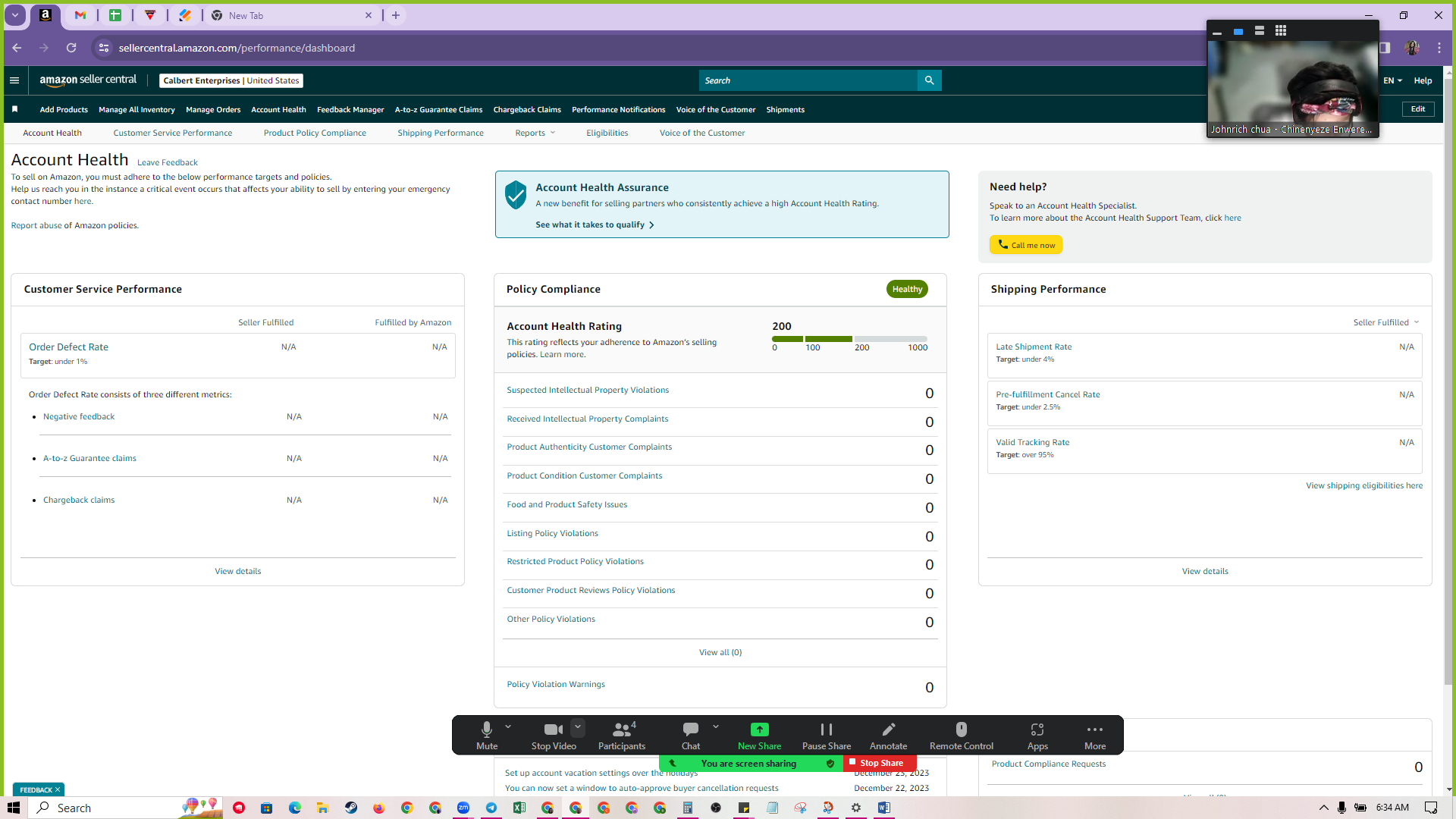Click the Edit button in navigation bar

[x=1418, y=109]
